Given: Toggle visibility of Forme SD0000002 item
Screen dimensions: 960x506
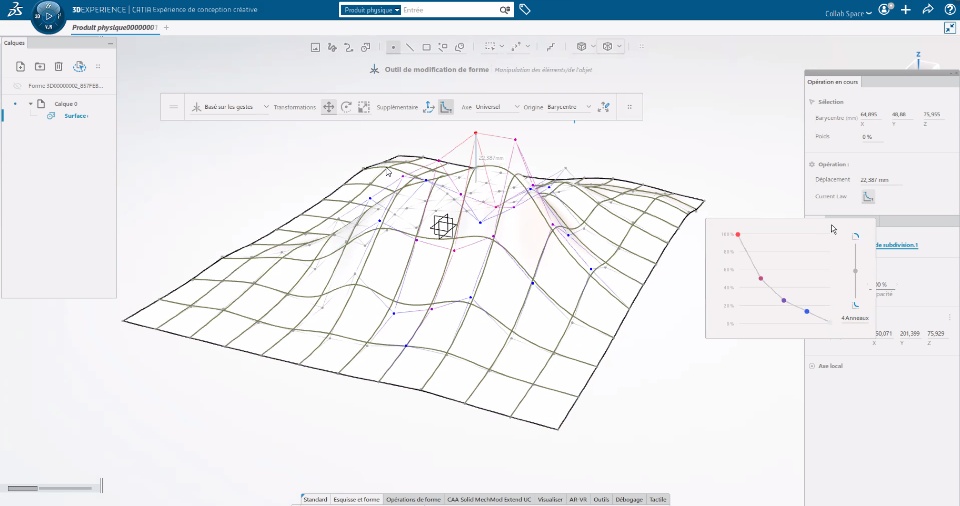Looking at the screenshot, I should click(x=17, y=87).
